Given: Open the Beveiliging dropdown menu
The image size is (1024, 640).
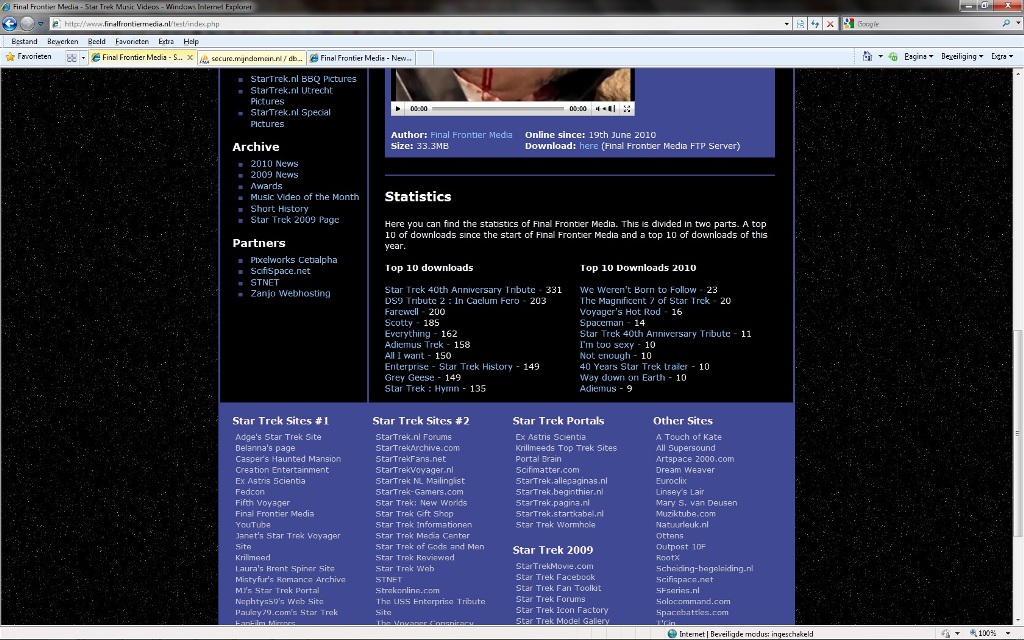Looking at the screenshot, I should pyautogui.click(x=961, y=56).
